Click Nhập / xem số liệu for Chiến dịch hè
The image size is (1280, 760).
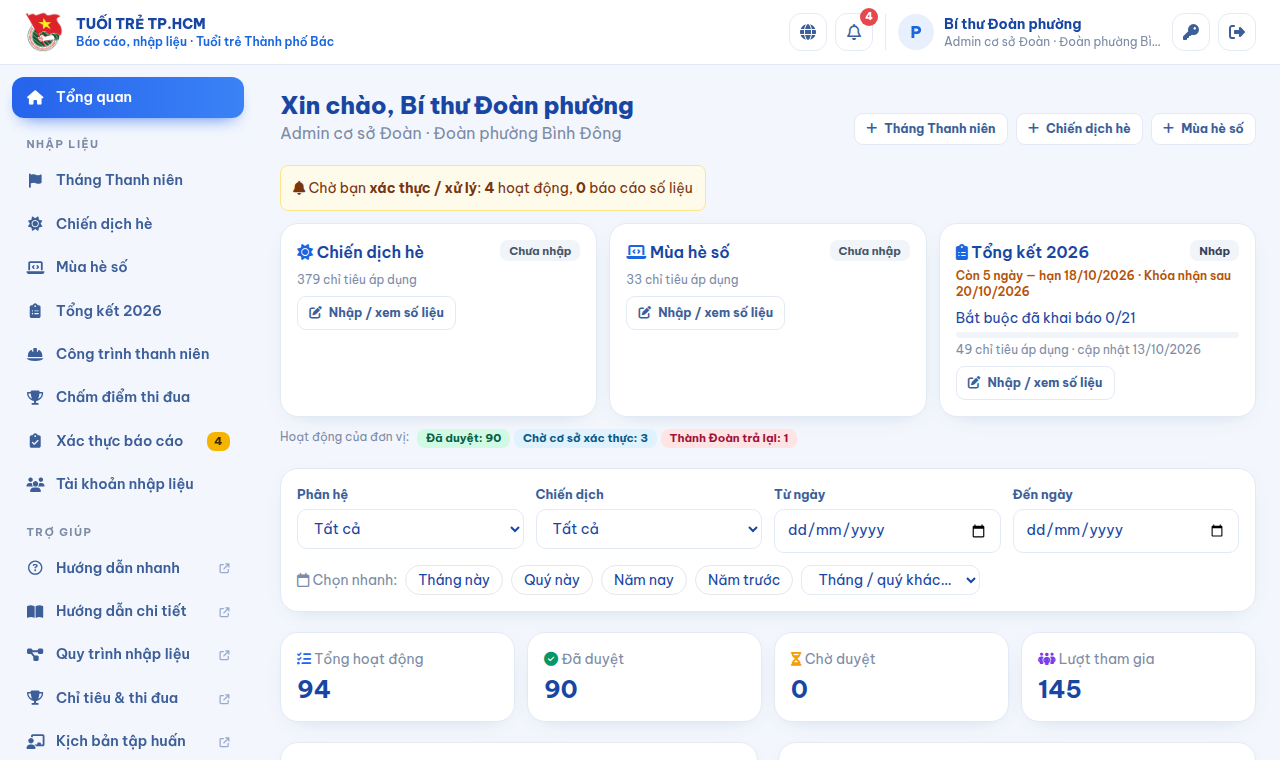(376, 313)
